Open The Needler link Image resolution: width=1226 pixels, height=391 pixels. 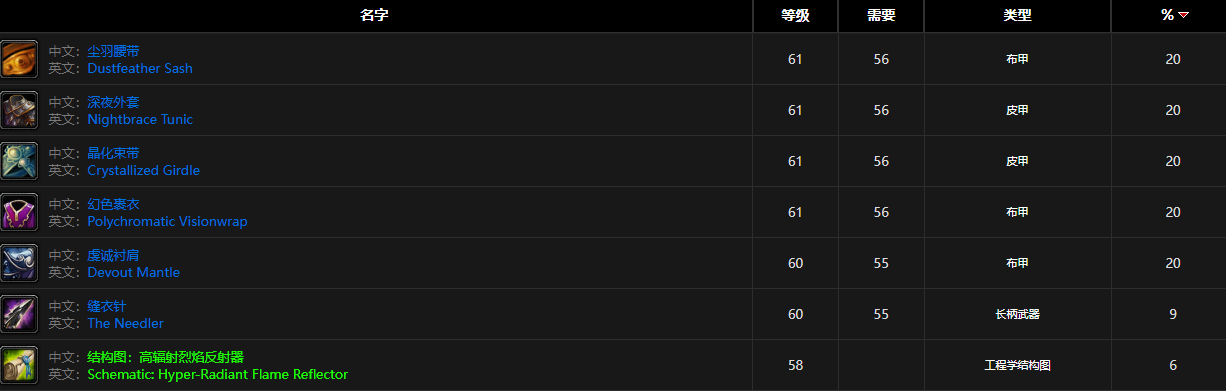125,323
